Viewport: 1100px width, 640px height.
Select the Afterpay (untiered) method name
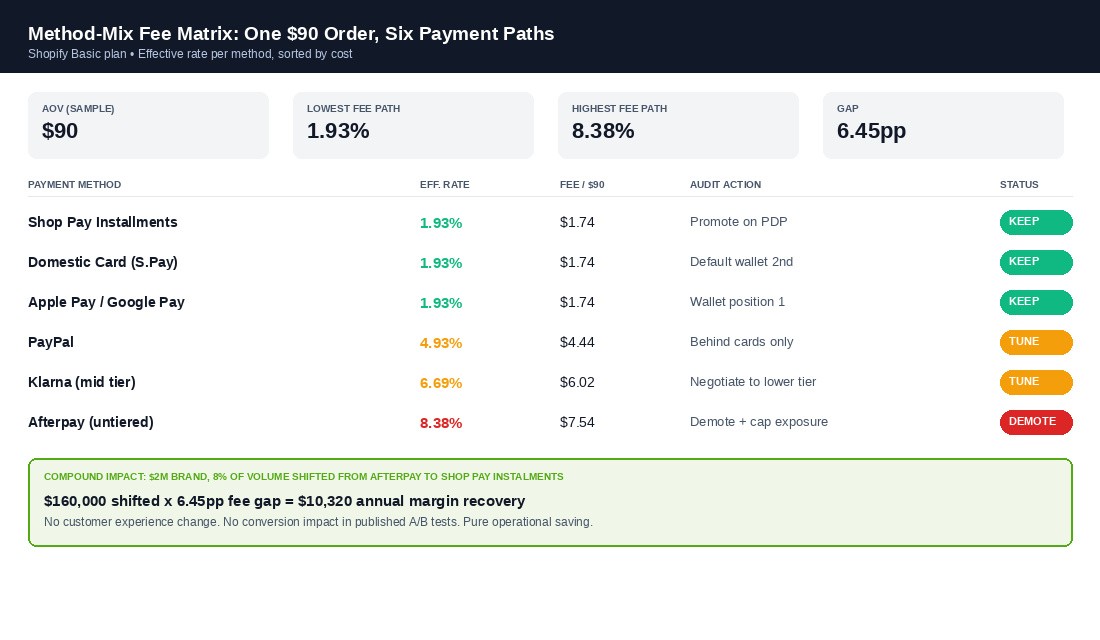click(x=90, y=422)
